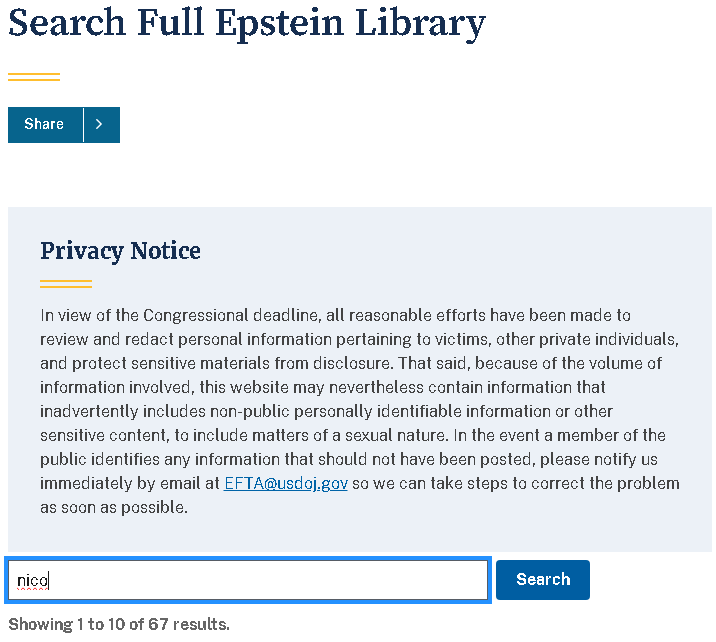Expand the Share options chevron arrow
The width and height of the screenshot is (716, 642).
tap(101, 125)
